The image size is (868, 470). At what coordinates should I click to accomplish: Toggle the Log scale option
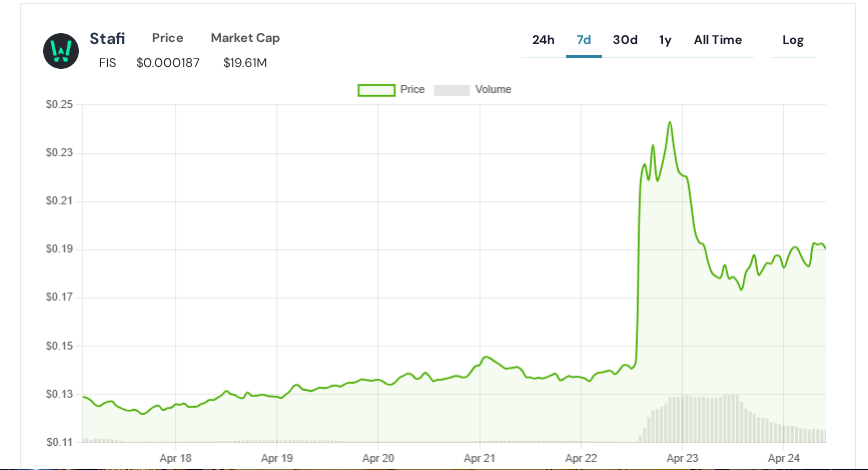tap(793, 40)
